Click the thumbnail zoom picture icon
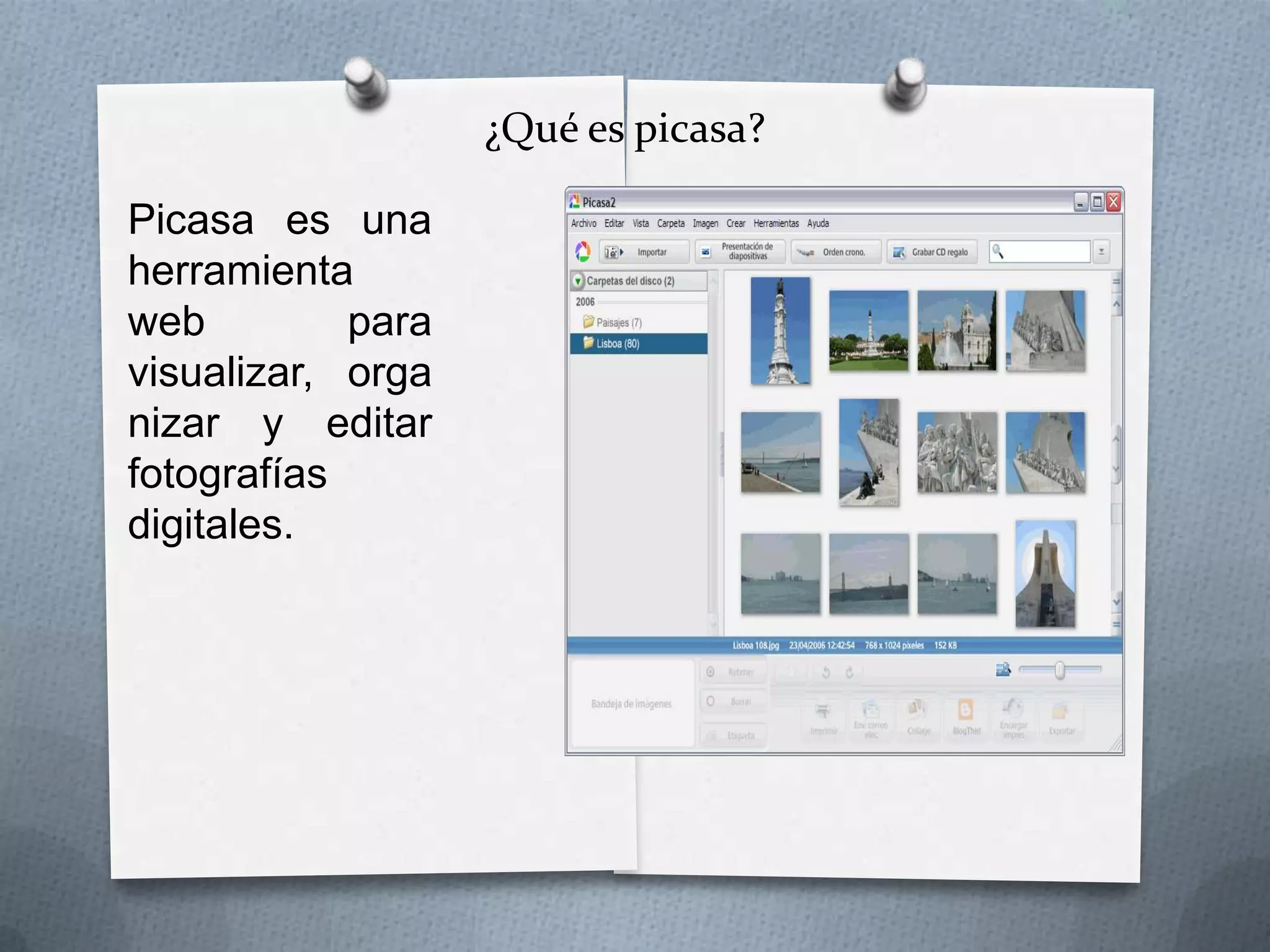The width and height of the screenshot is (1270, 952). (1003, 669)
